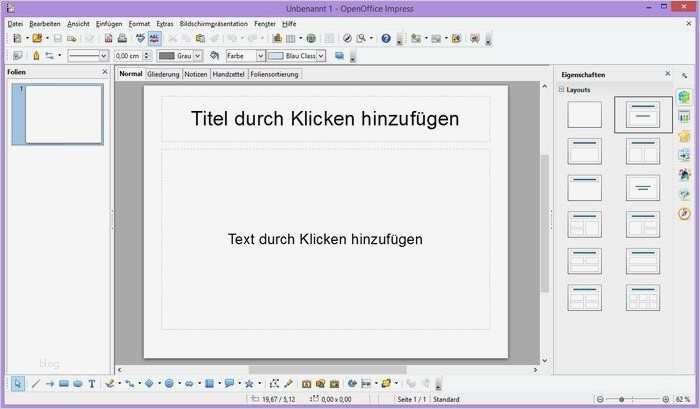Choose the symbol shapes smiley tool
The image size is (700, 409).
(169, 384)
